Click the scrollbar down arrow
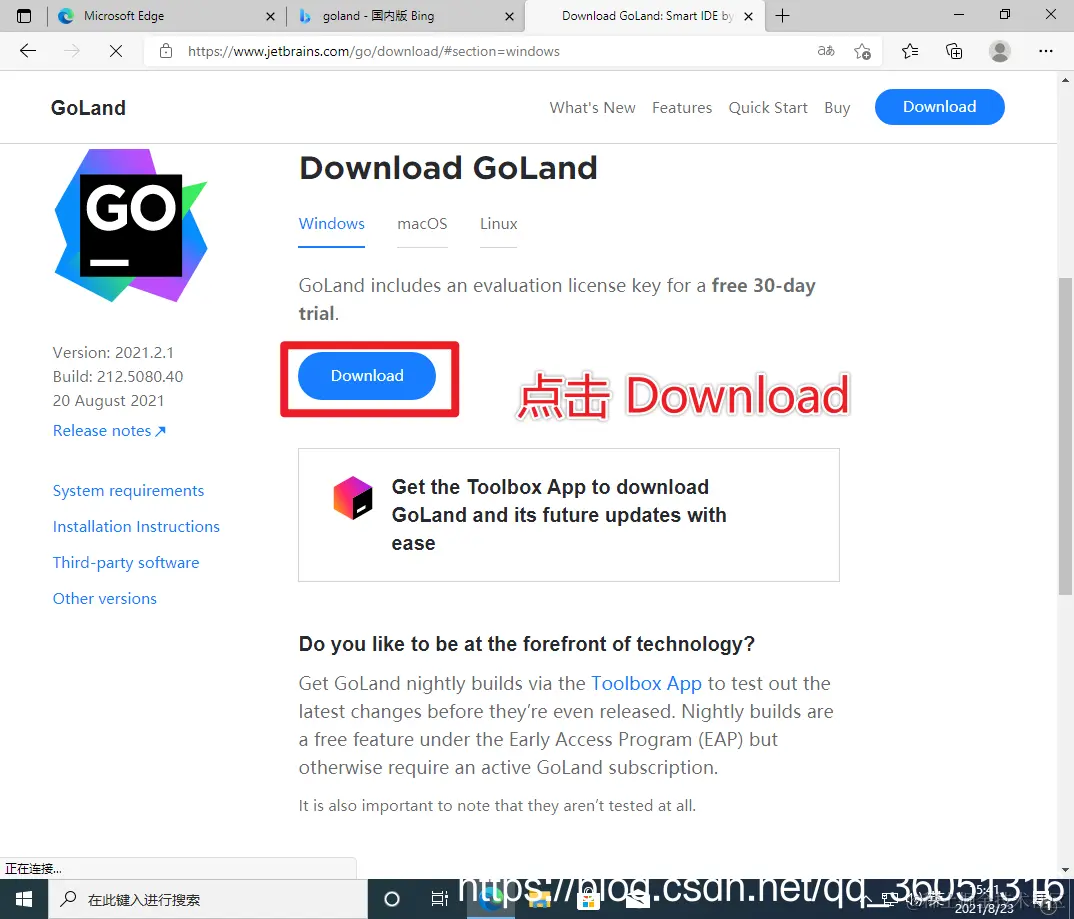1074x919 pixels. pos(1065,870)
